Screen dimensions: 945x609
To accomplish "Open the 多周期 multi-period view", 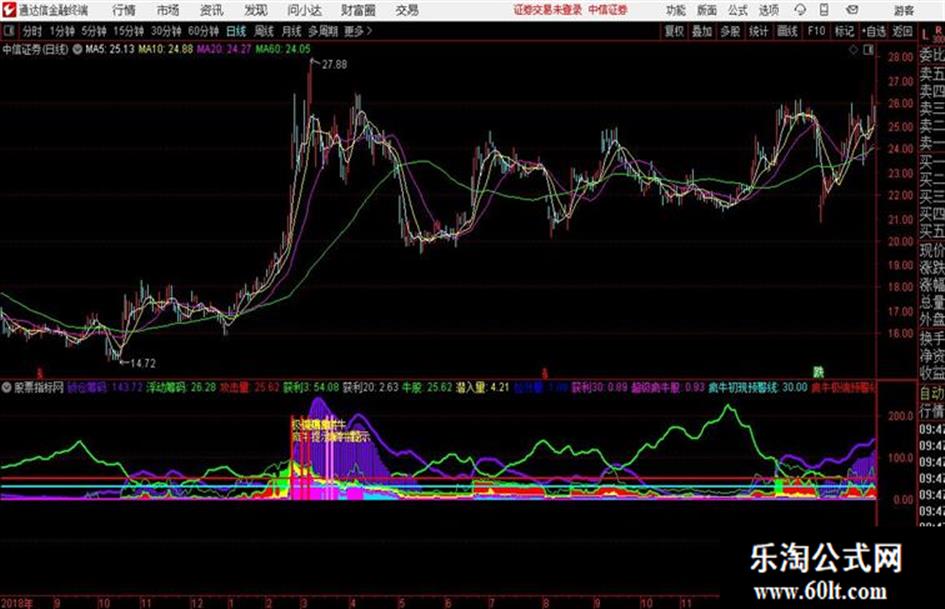I will [323, 31].
